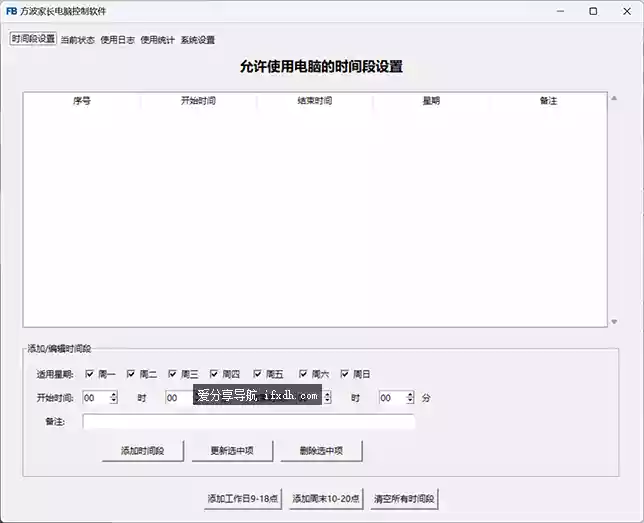Screen dimensions: 644x523
Task: Click the 备注 text input field
Action: 248,422
